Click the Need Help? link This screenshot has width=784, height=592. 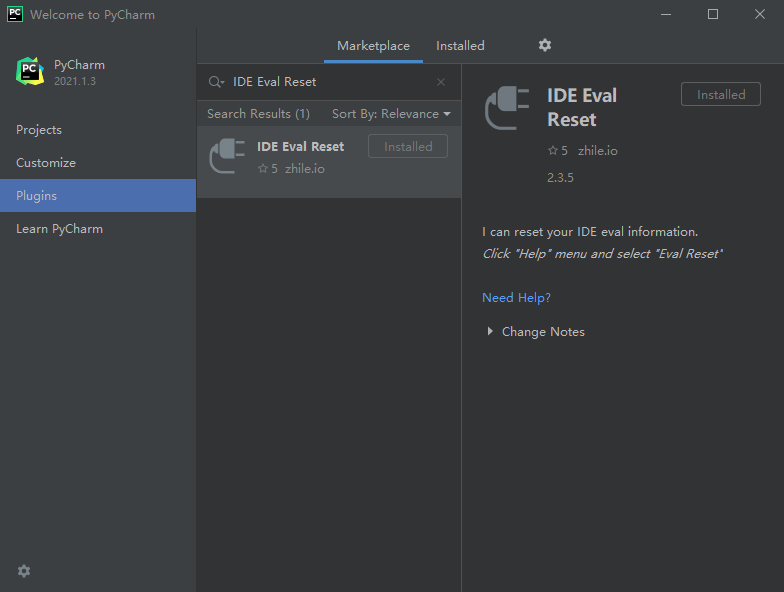tap(516, 298)
